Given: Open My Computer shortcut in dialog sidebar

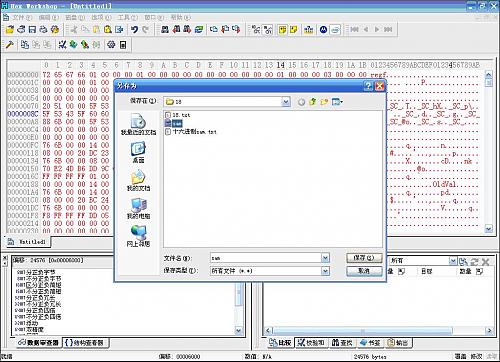Looking at the screenshot, I should pyautogui.click(x=138, y=209).
